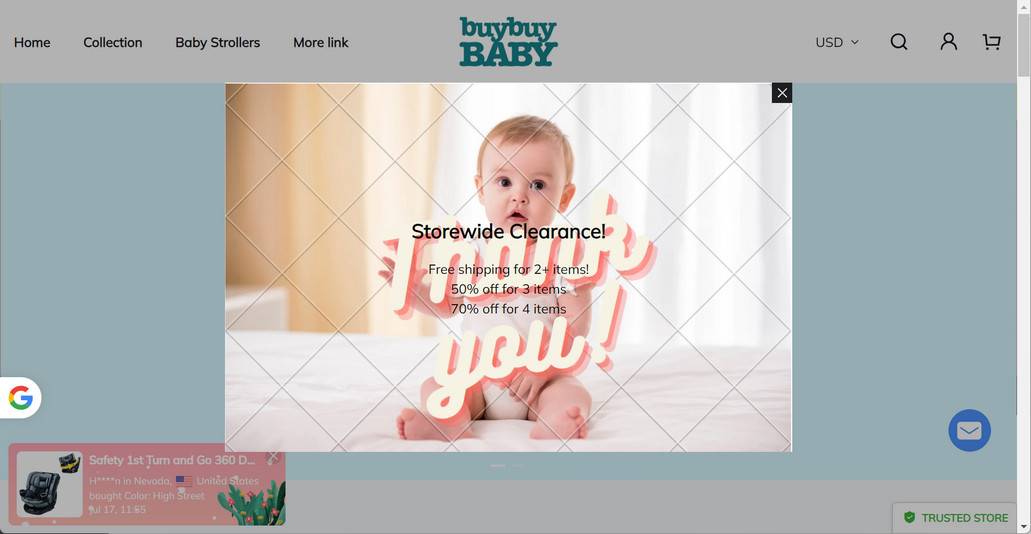The height and width of the screenshot is (534, 1031).
Task: Open the search icon in header
Action: click(899, 42)
